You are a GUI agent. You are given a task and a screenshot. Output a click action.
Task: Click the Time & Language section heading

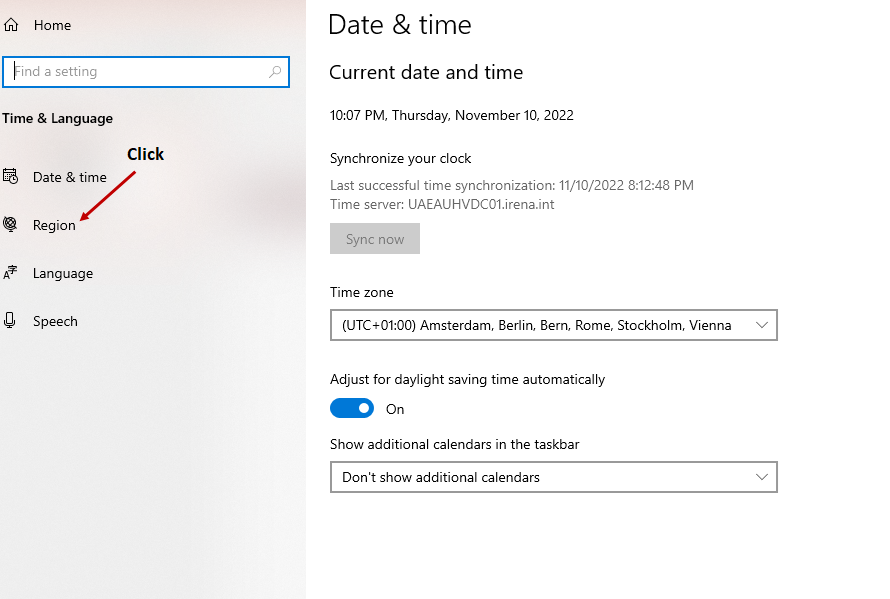tap(57, 118)
